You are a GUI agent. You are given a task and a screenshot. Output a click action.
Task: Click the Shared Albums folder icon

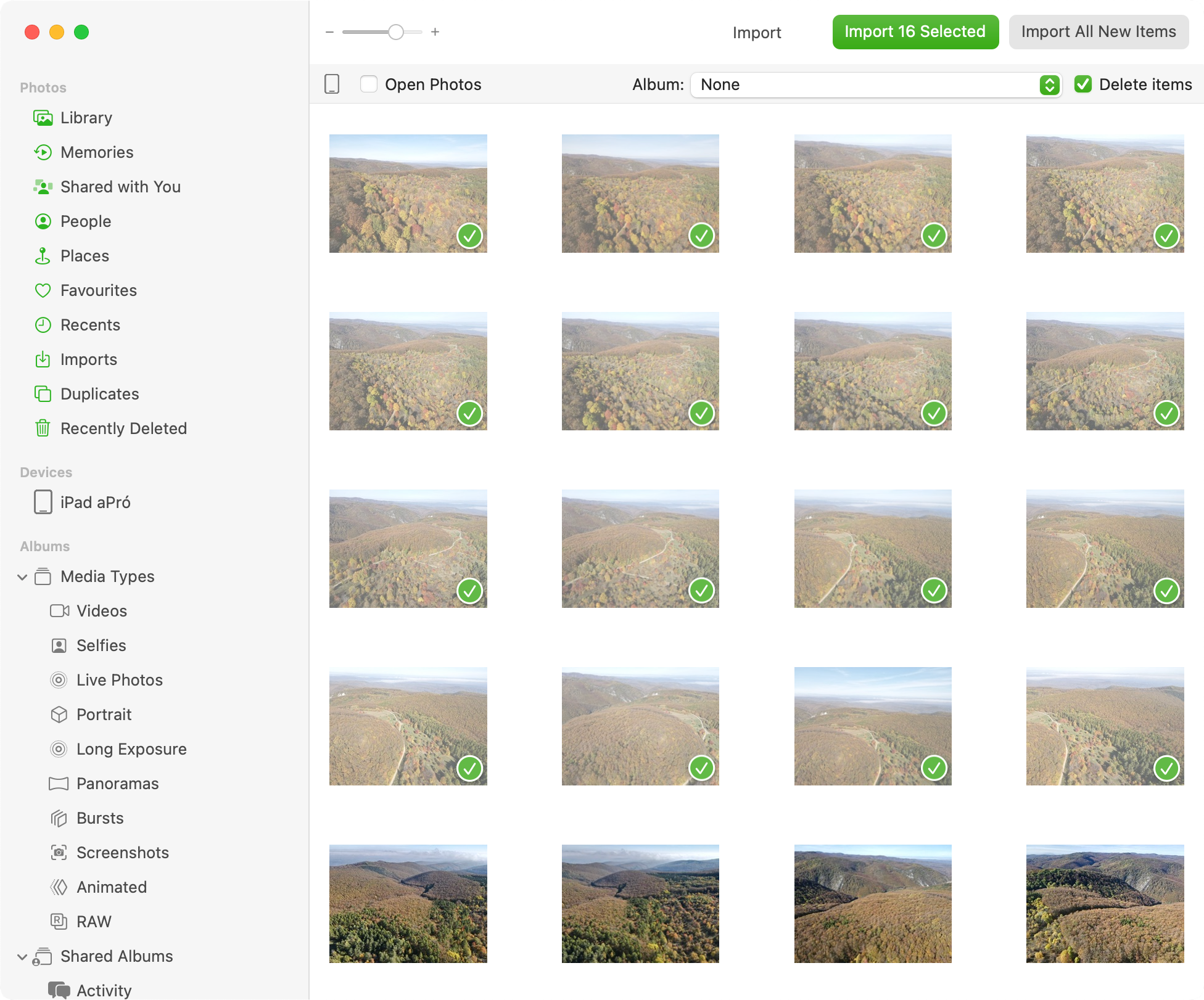click(42, 956)
